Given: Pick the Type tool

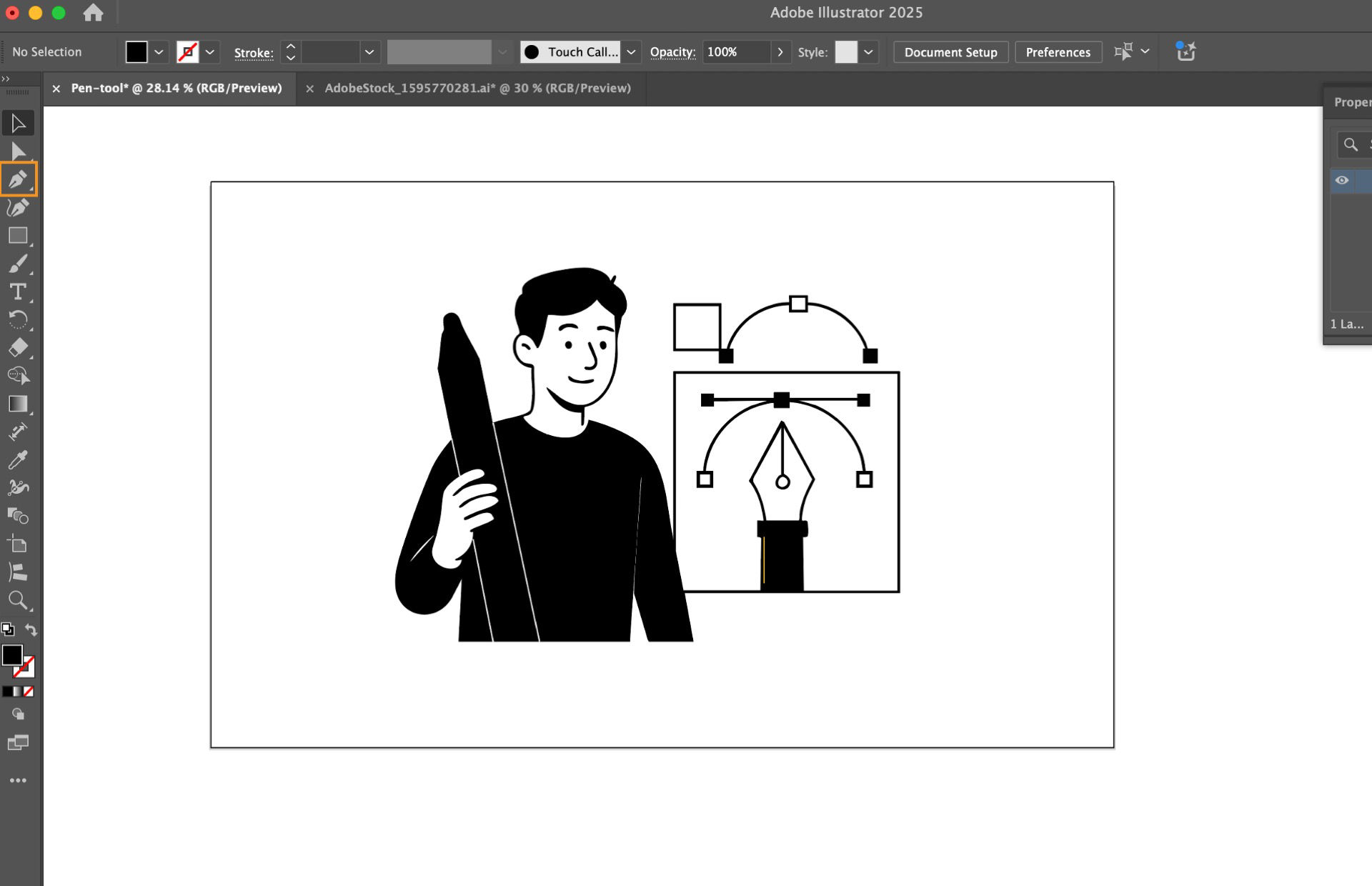Looking at the screenshot, I should 17,292.
